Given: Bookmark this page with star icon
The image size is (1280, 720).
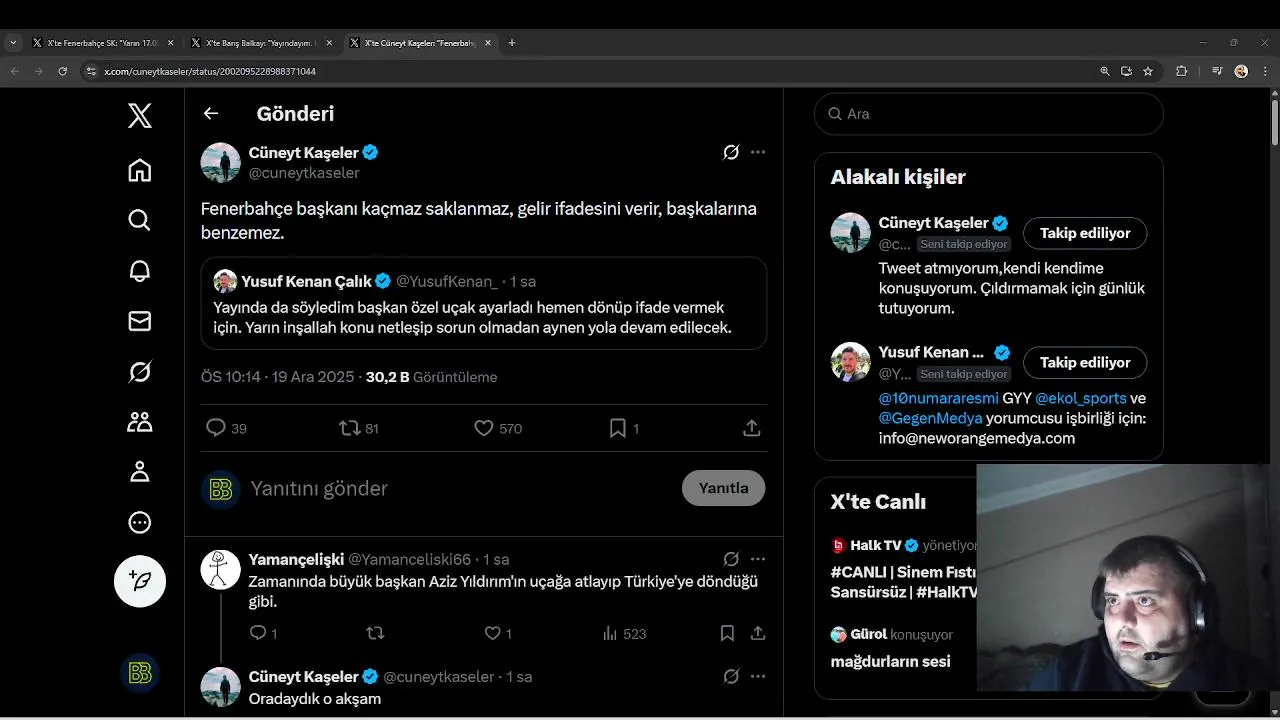Looking at the screenshot, I should click(1148, 71).
